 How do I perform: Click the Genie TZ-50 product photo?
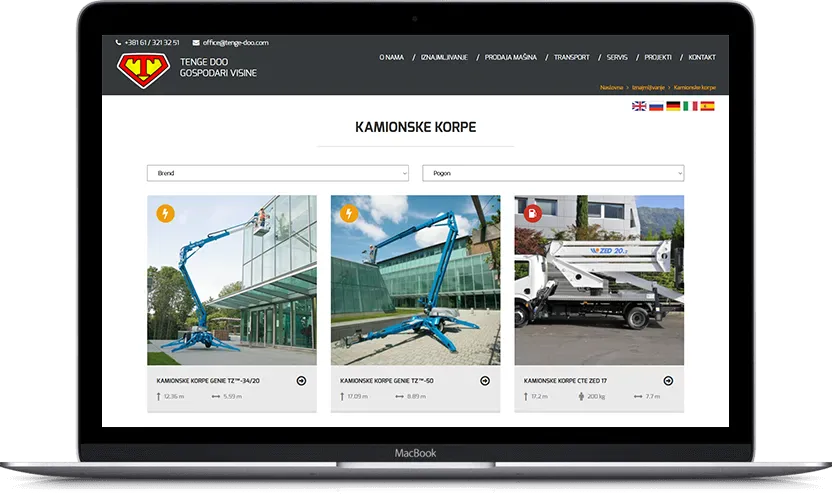point(415,280)
